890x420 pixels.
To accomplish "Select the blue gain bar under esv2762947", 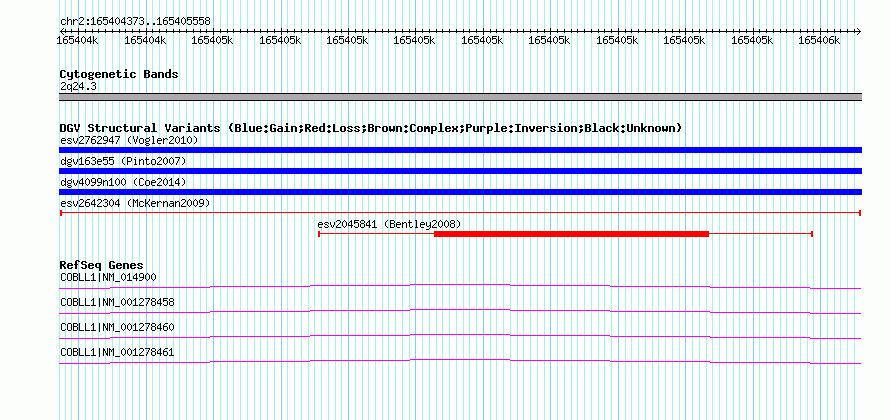I will [460, 150].
